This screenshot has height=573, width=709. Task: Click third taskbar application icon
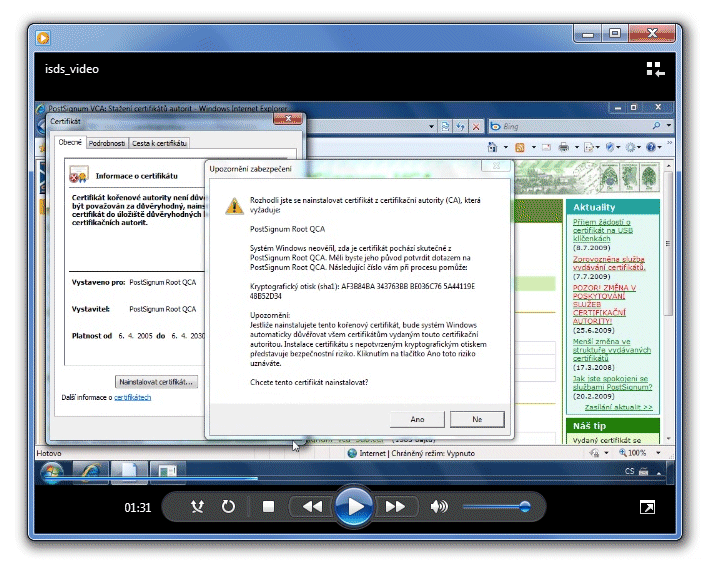point(167,473)
